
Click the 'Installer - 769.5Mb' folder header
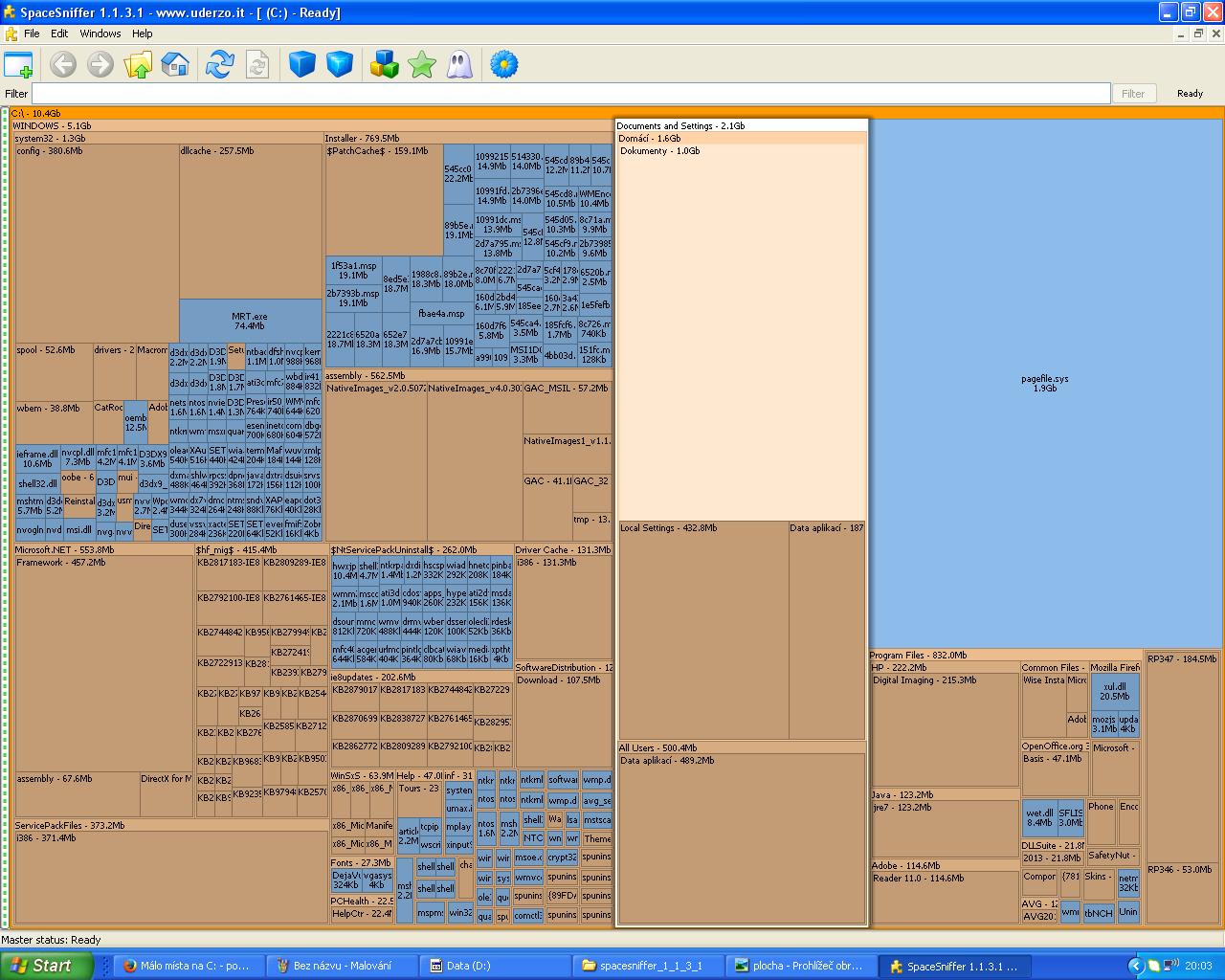(468, 139)
